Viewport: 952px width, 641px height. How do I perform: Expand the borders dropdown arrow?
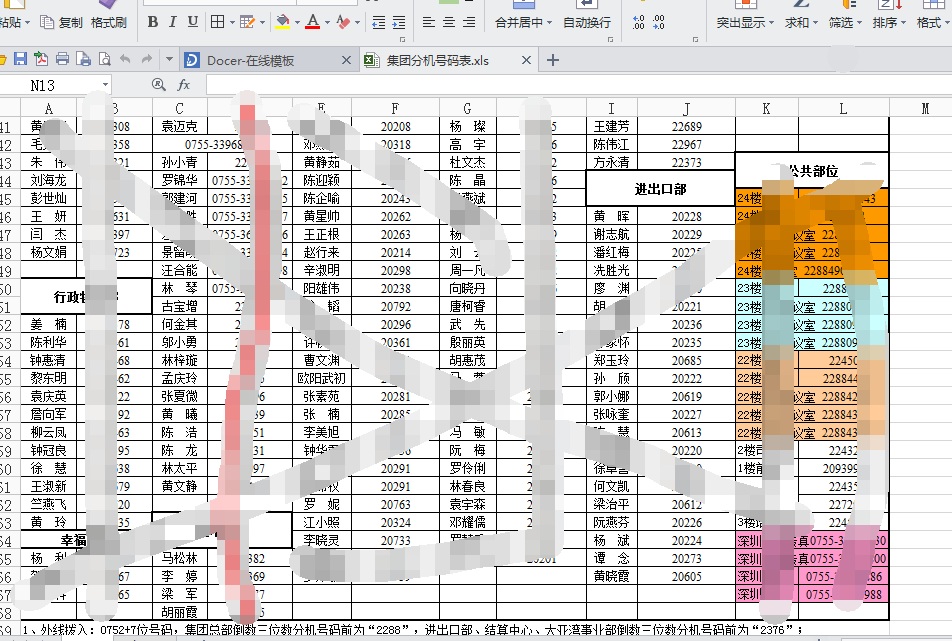click(x=232, y=23)
